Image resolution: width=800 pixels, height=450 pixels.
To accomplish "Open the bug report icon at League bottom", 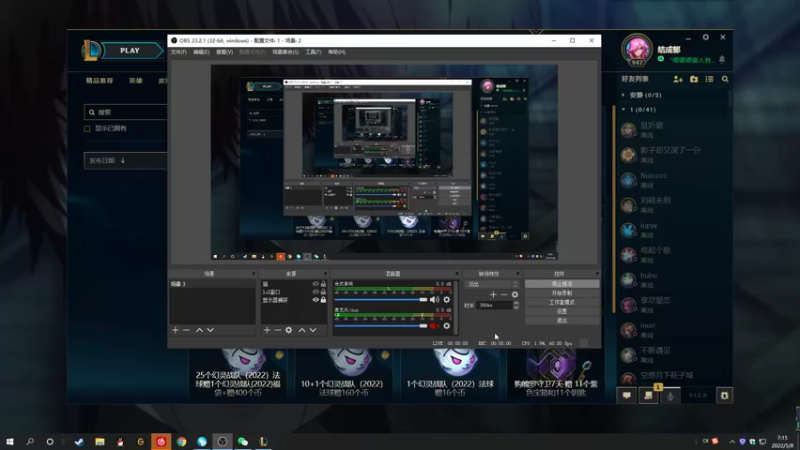I will click(x=724, y=395).
